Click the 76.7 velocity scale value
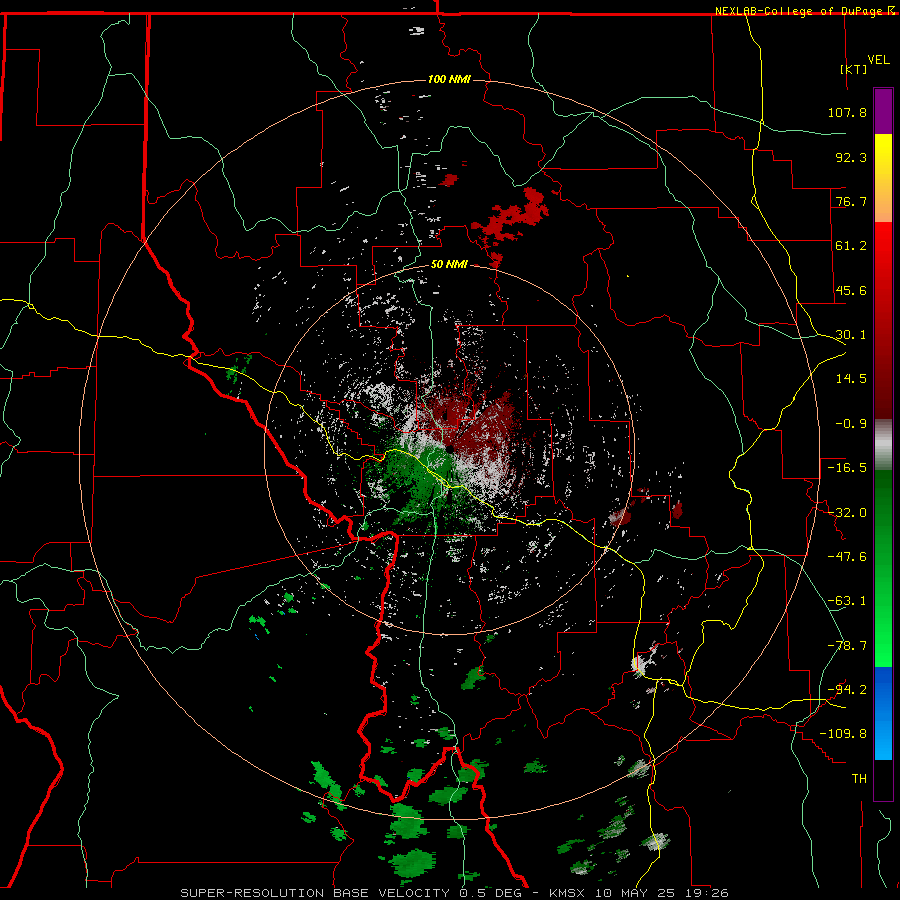The height and width of the screenshot is (900, 900). (851, 201)
